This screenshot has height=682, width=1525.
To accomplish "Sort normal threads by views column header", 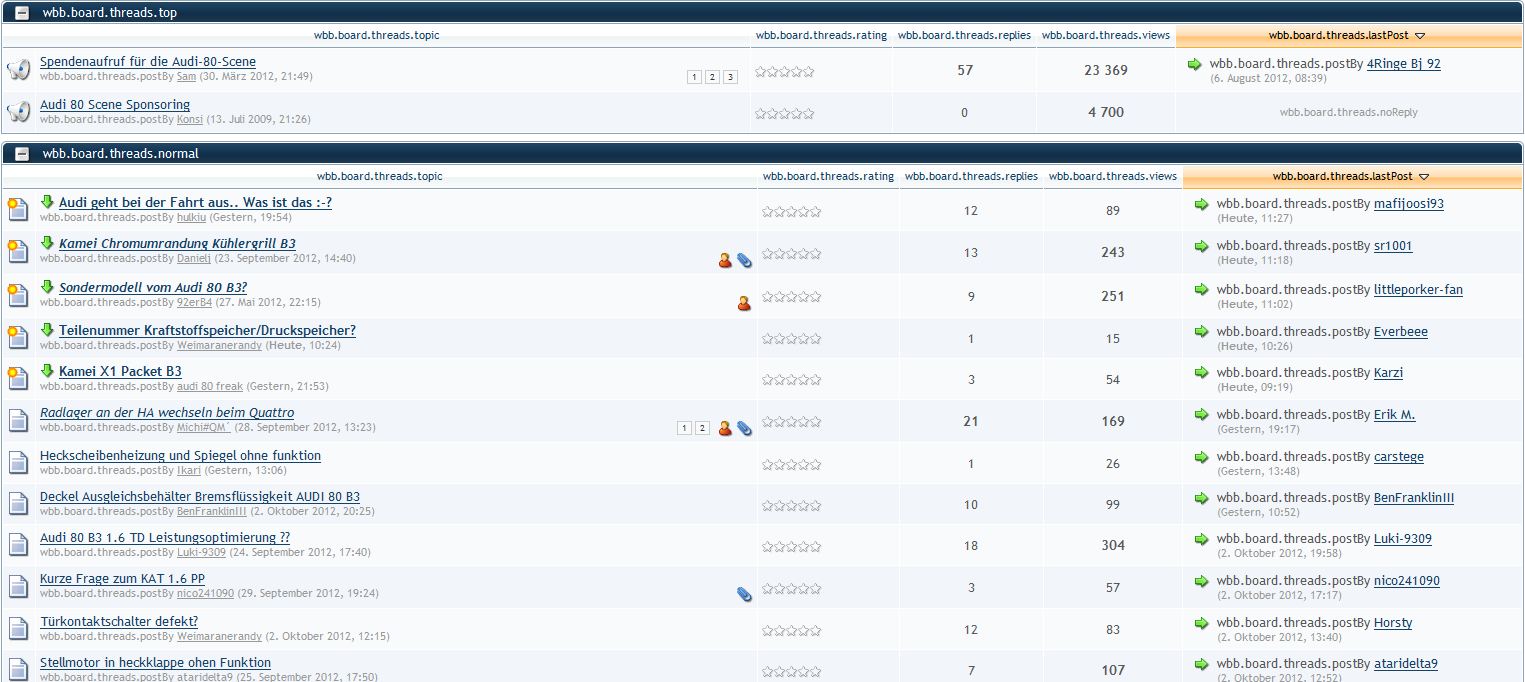I will (1113, 176).
